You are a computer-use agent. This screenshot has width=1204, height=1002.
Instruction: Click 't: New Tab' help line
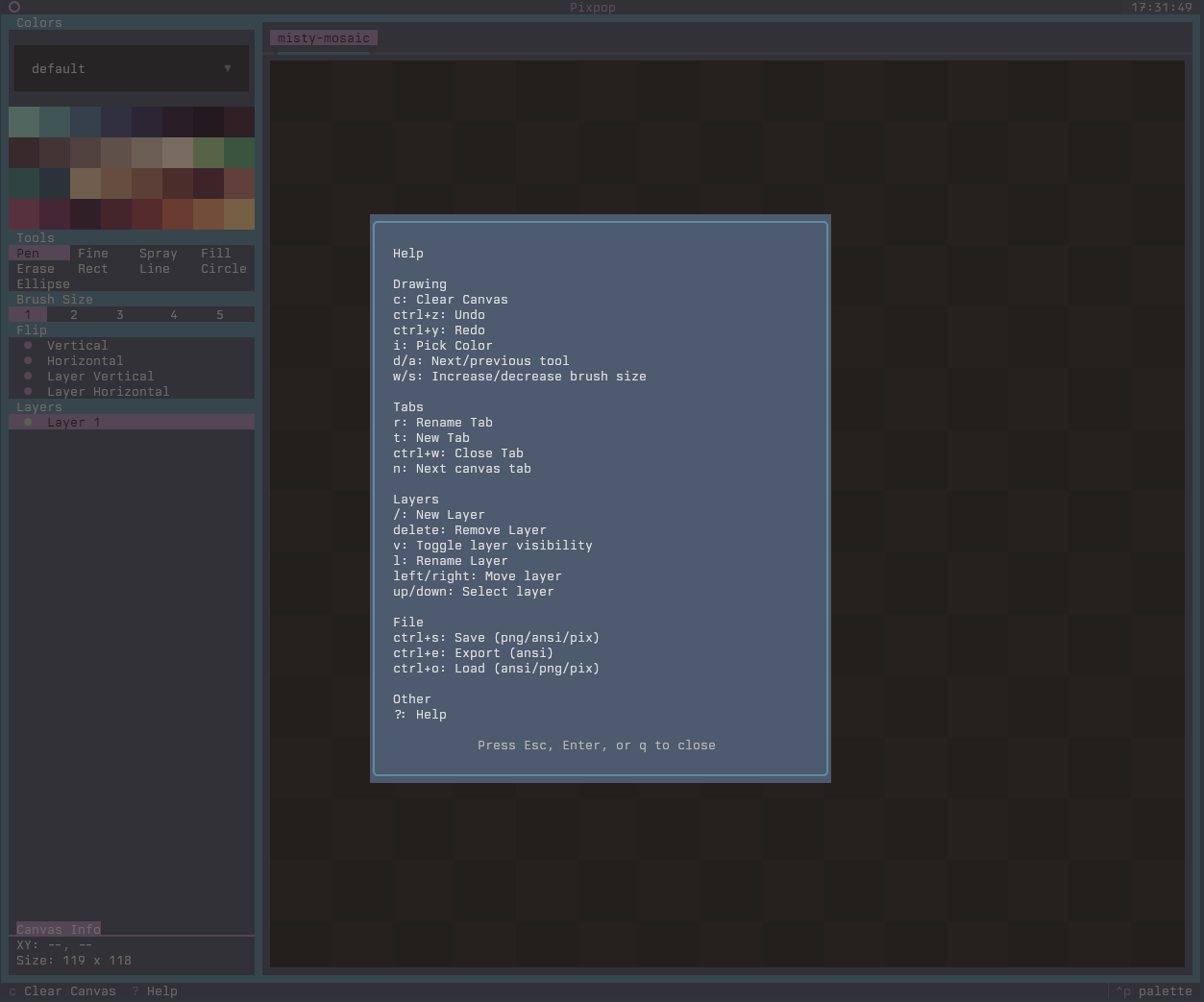coord(431,438)
